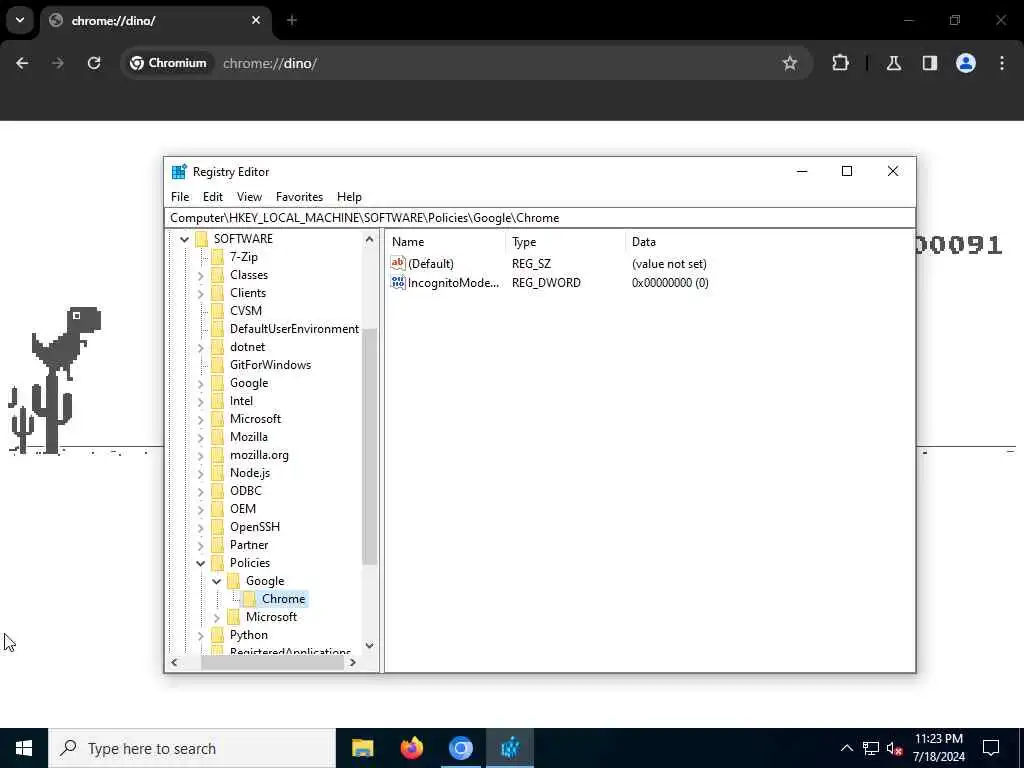This screenshot has width=1024, height=768.
Task: Select the ODBC key
Action: [246, 490]
